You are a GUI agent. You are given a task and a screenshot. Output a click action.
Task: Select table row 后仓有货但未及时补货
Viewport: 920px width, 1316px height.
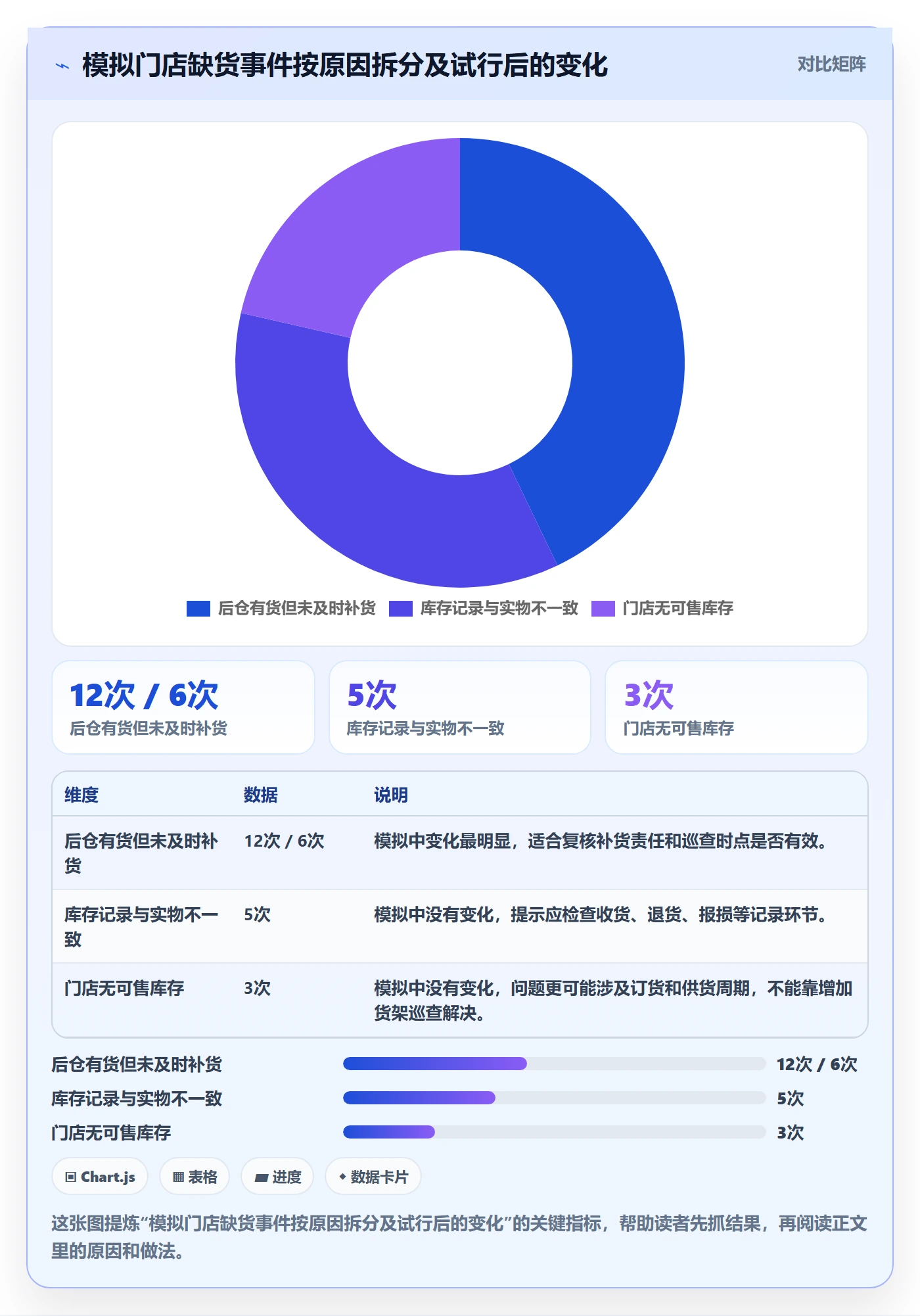tap(460, 853)
